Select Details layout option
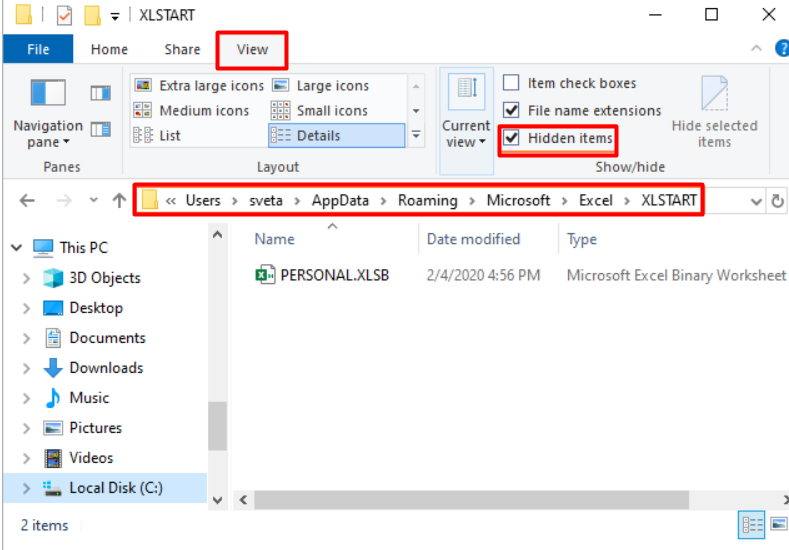Viewport: 789px width, 550px height. click(337, 135)
